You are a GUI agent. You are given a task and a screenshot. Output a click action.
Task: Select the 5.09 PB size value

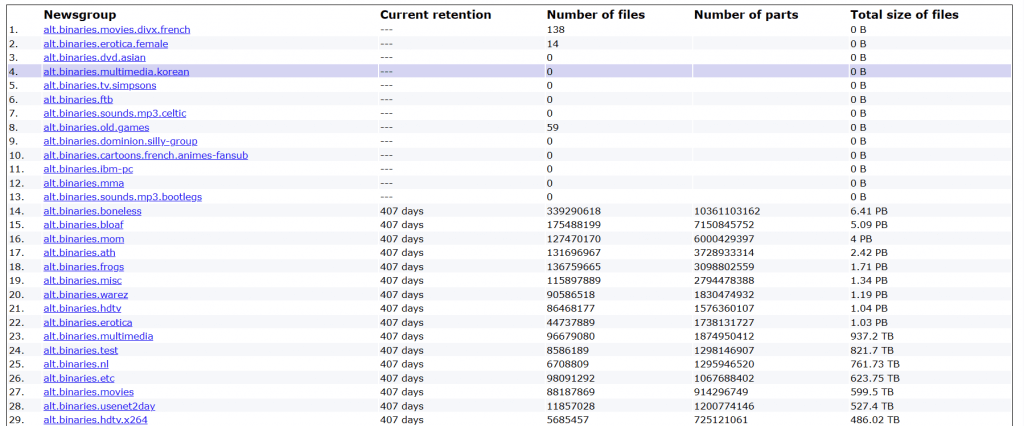(869, 225)
